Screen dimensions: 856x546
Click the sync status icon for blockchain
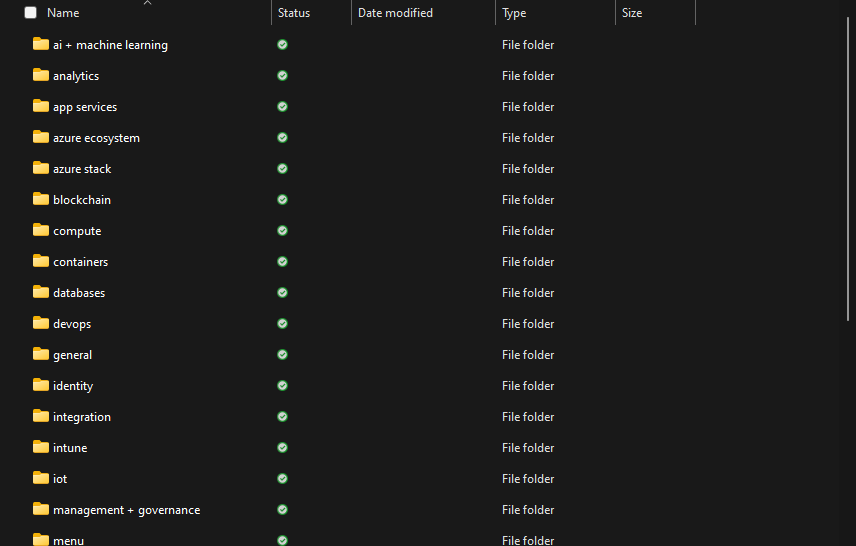pyautogui.click(x=282, y=199)
